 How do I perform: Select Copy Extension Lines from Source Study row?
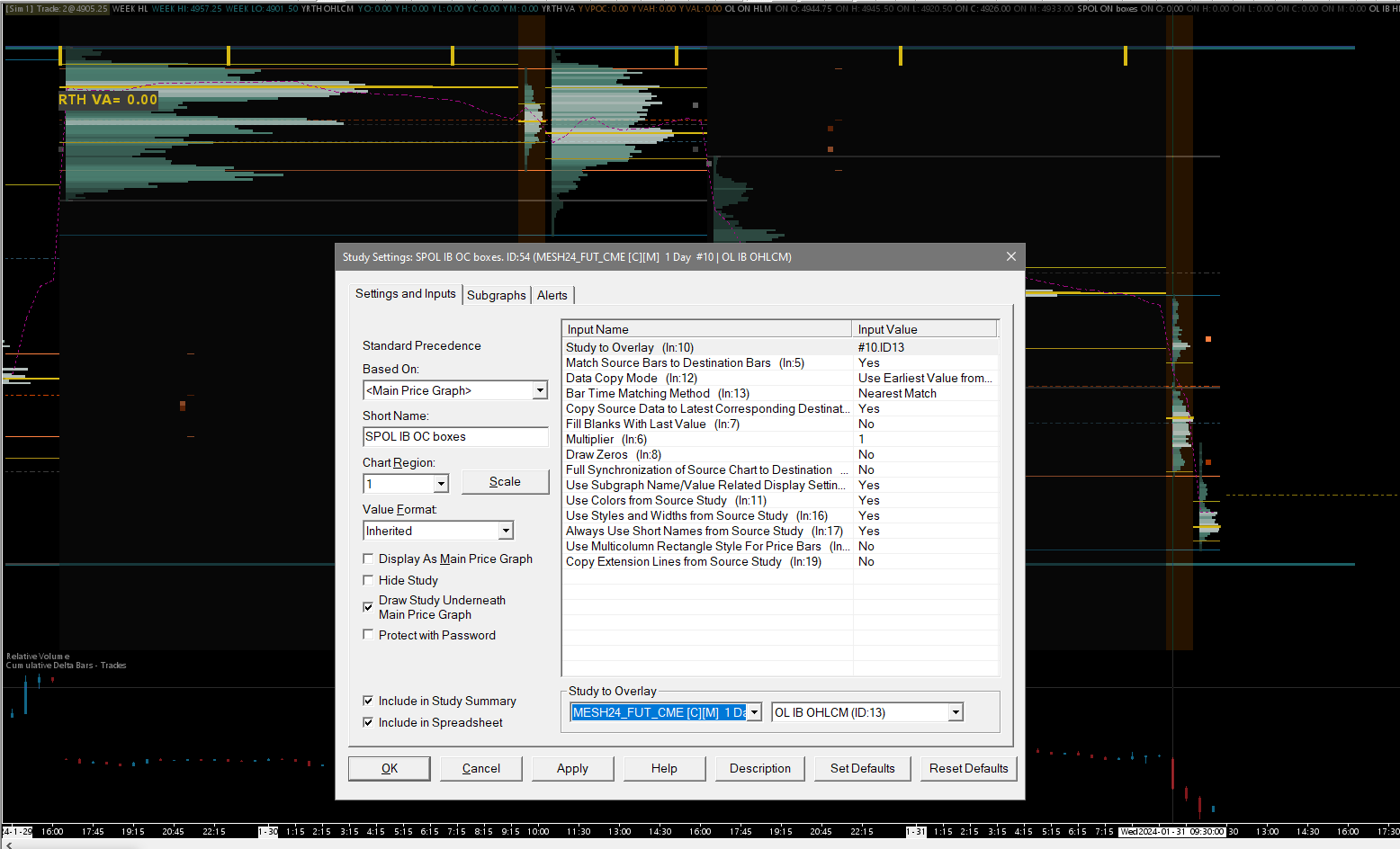pyautogui.click(x=780, y=561)
